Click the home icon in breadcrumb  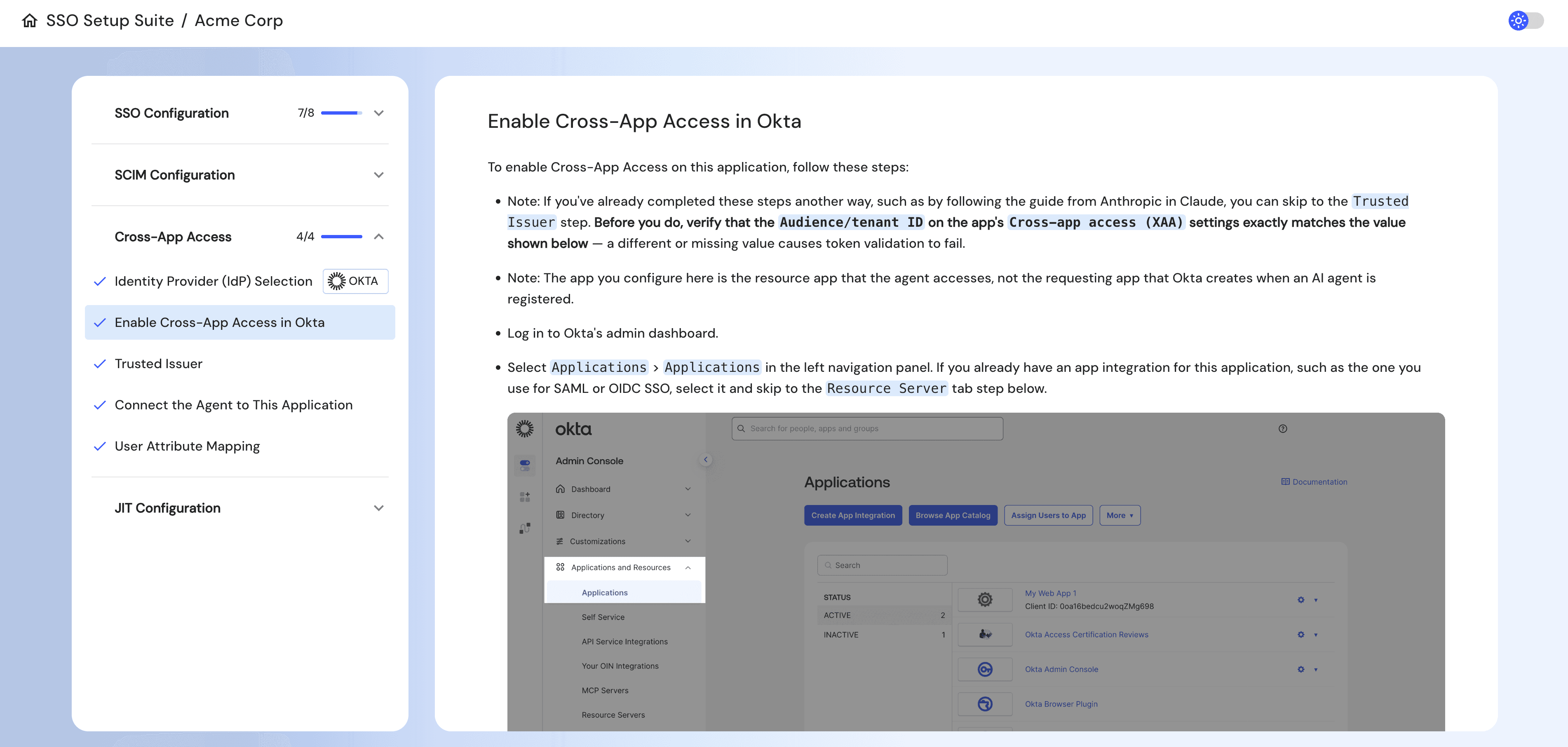[29, 21]
